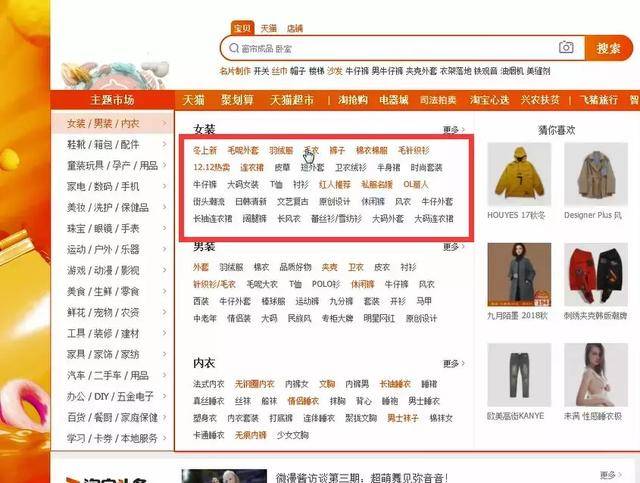Open 淘抢购 in the navigation bar
640x483 pixels.
[353, 100]
